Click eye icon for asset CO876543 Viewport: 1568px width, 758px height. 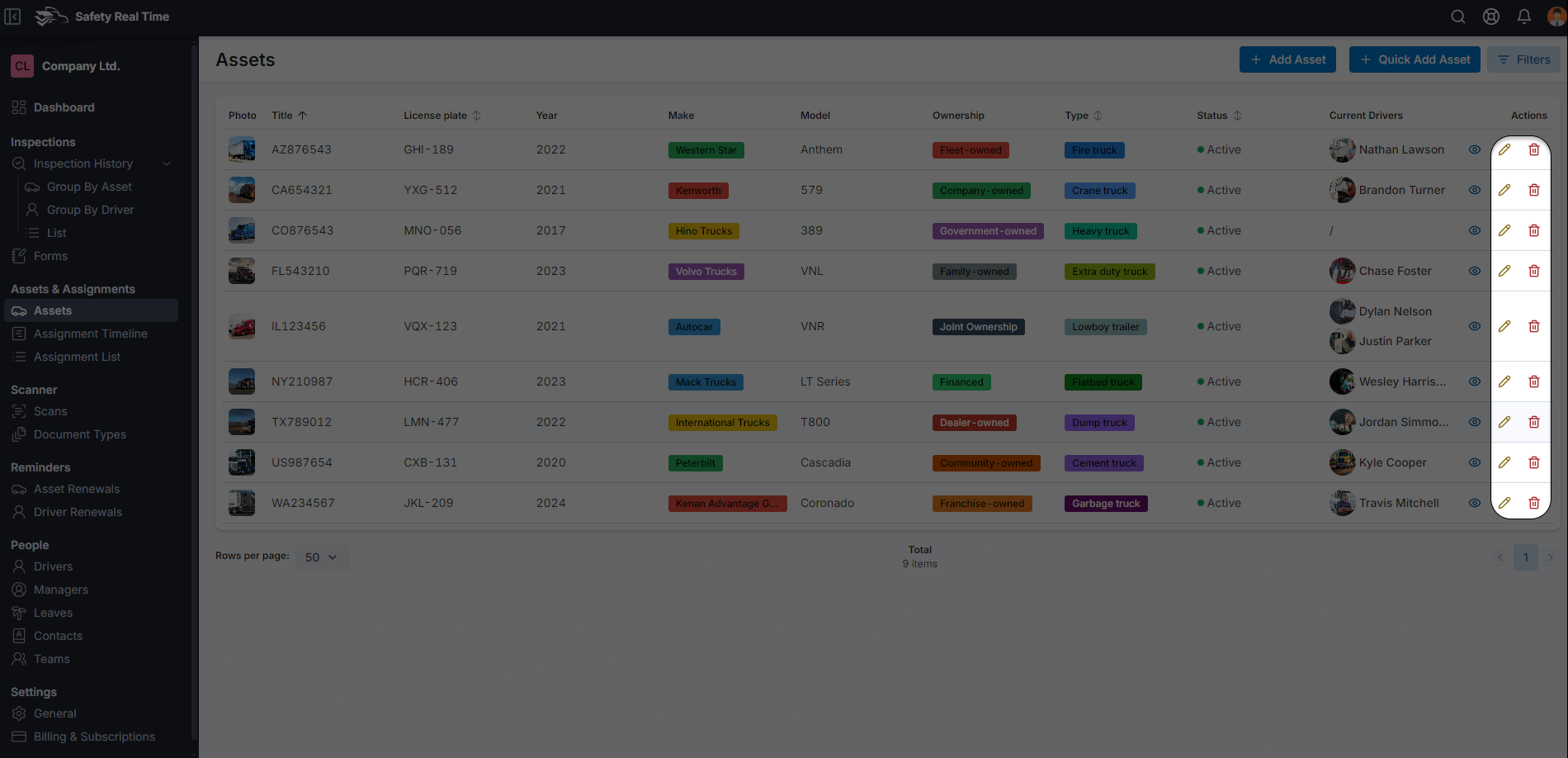[x=1475, y=230]
